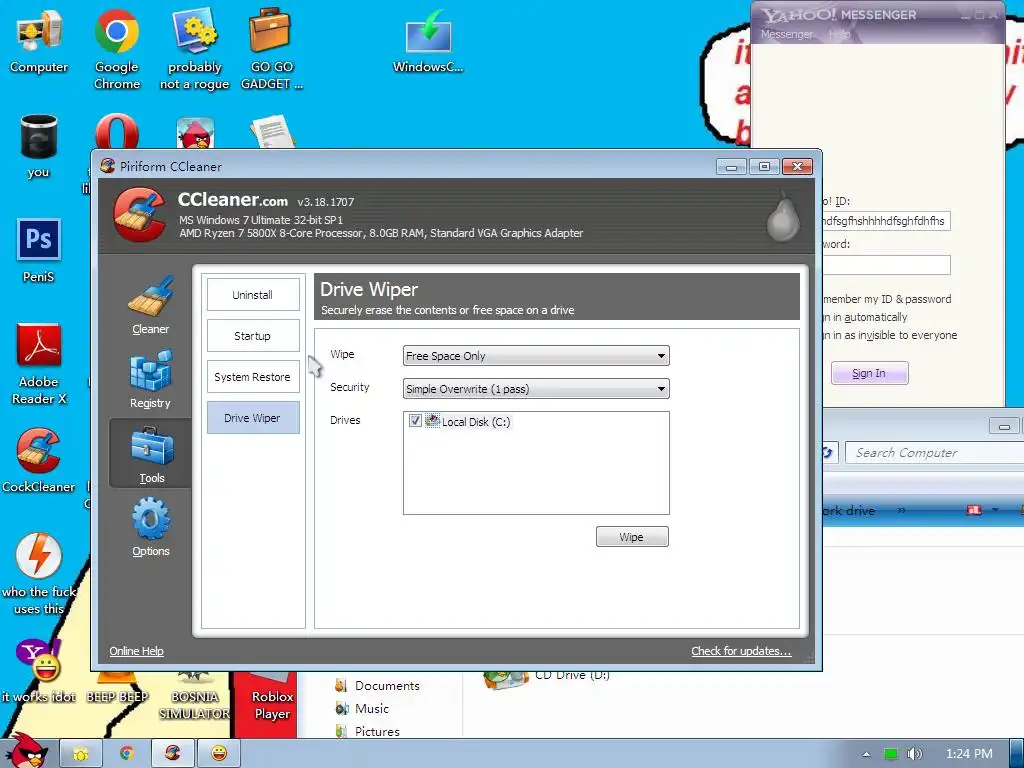
Task: Click the Yahoo ID input field
Action: click(x=886, y=221)
